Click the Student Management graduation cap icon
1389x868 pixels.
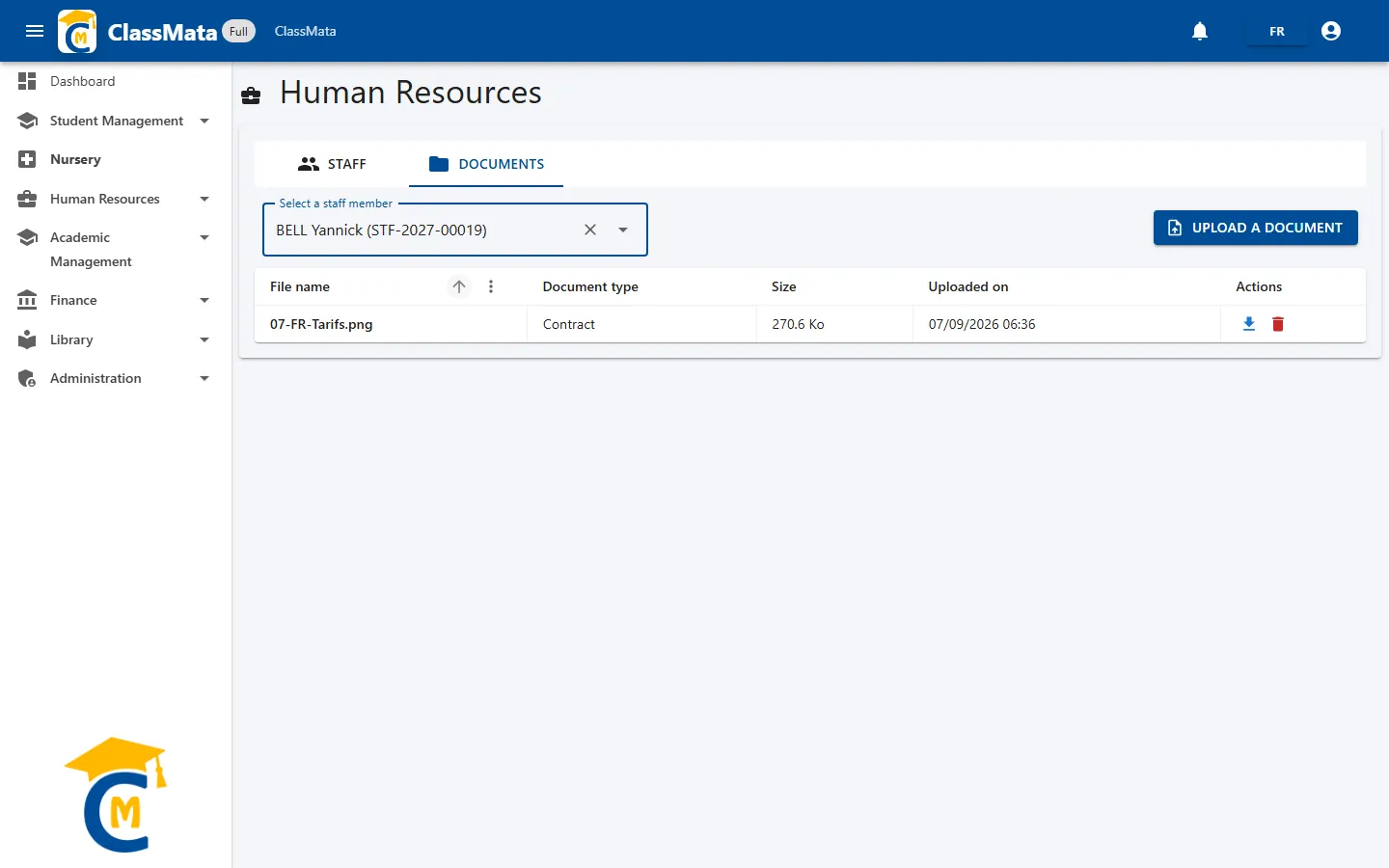tap(27, 121)
